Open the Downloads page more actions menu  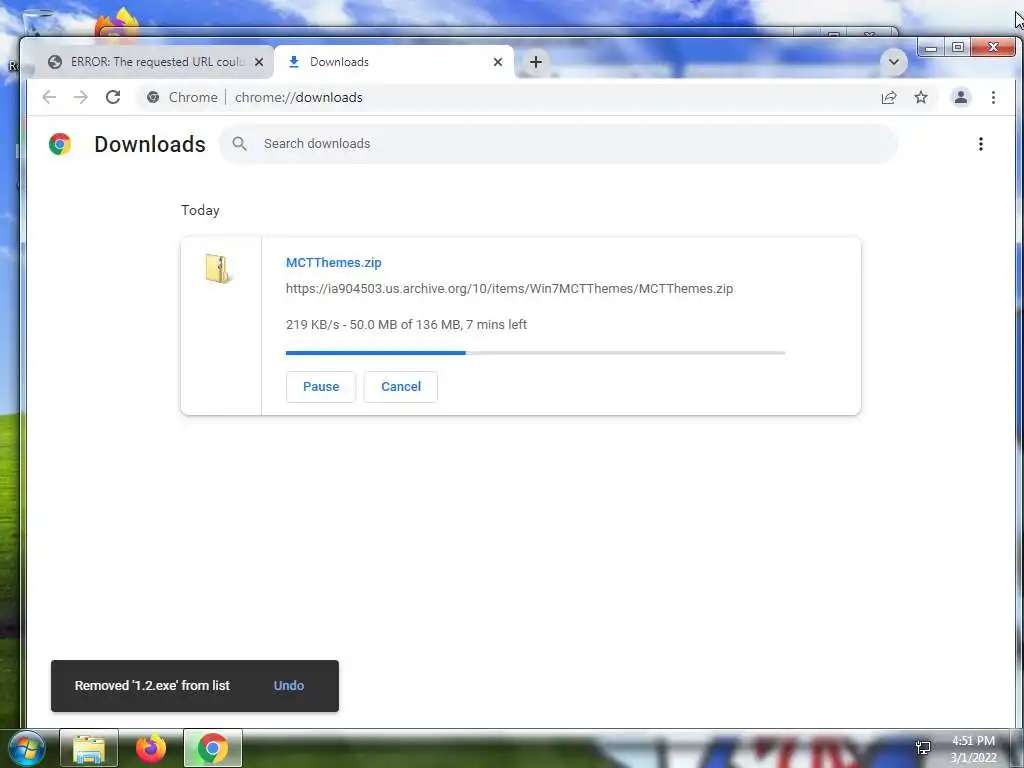[980, 144]
